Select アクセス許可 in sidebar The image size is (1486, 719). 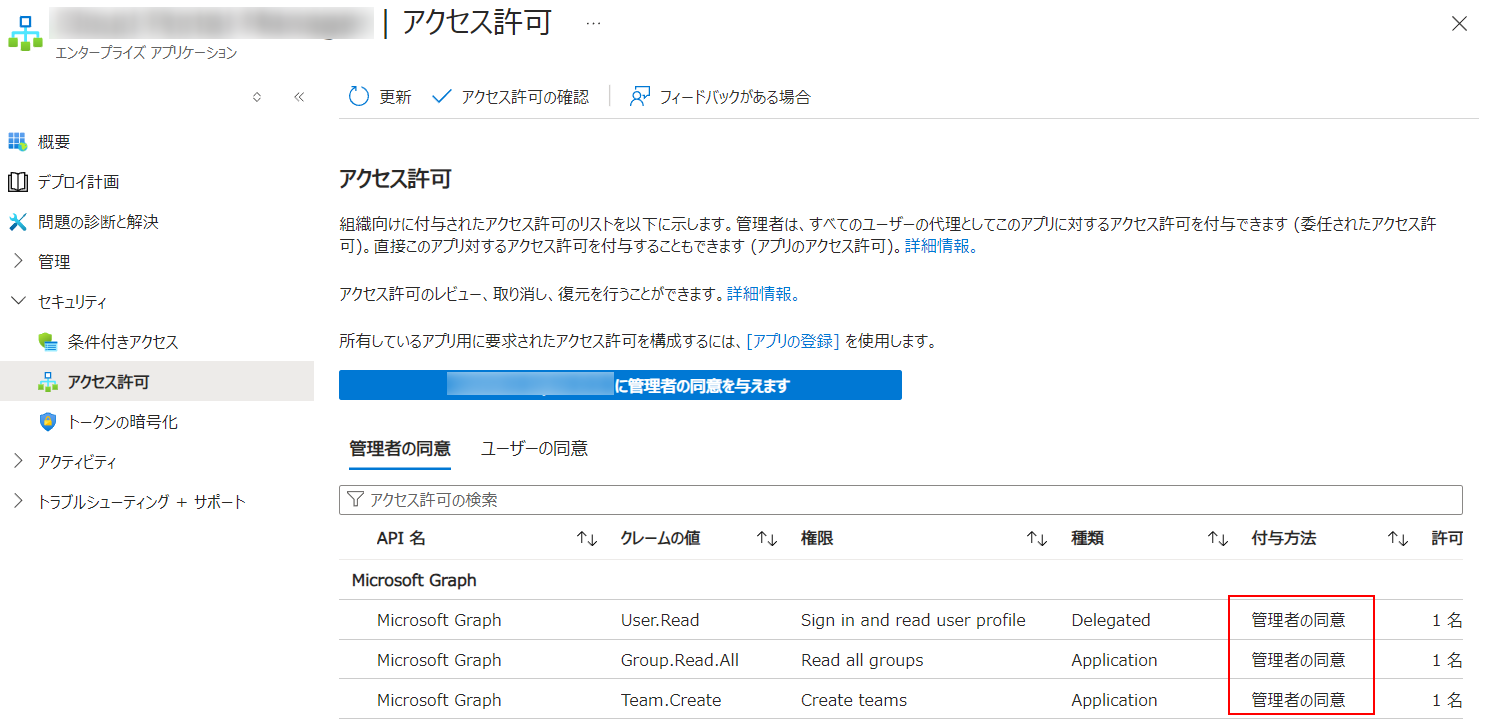pos(157,382)
